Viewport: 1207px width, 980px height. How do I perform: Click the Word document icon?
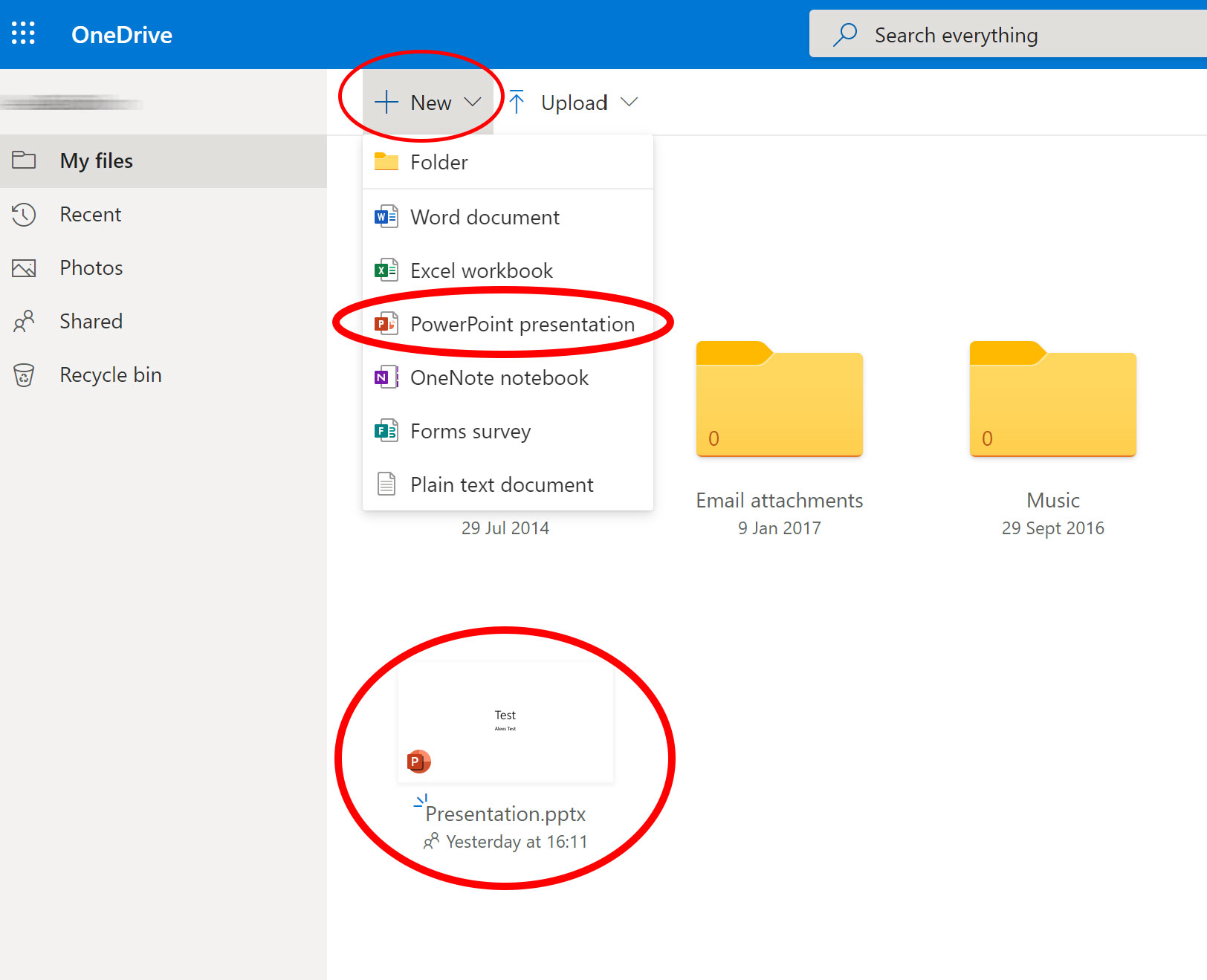coord(386,217)
